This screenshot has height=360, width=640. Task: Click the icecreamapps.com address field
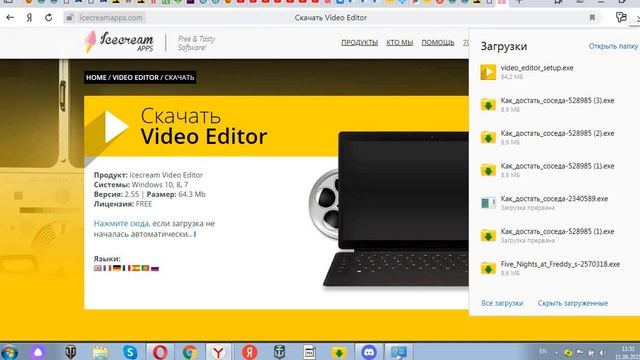(x=111, y=18)
